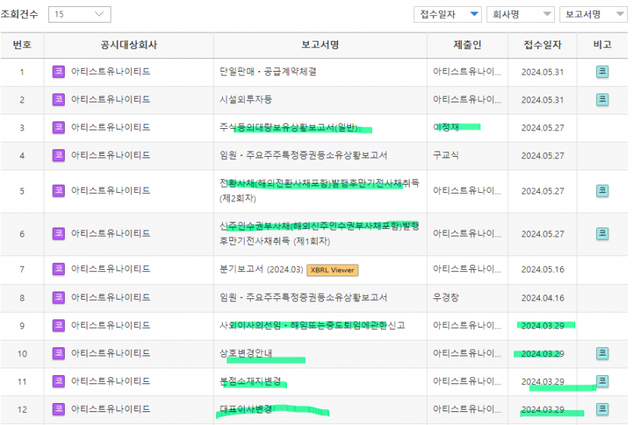Expand the 회사명 sort dropdown

[520, 14]
